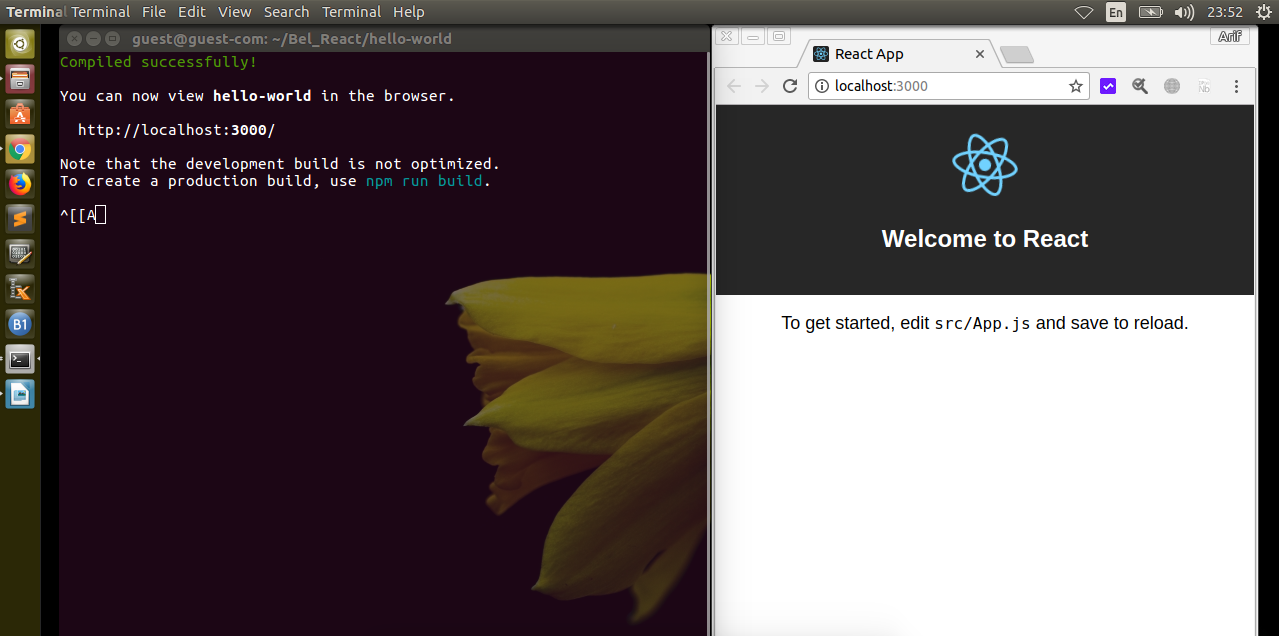
Task: Click the src/App.js text on the page
Action: tap(982, 324)
